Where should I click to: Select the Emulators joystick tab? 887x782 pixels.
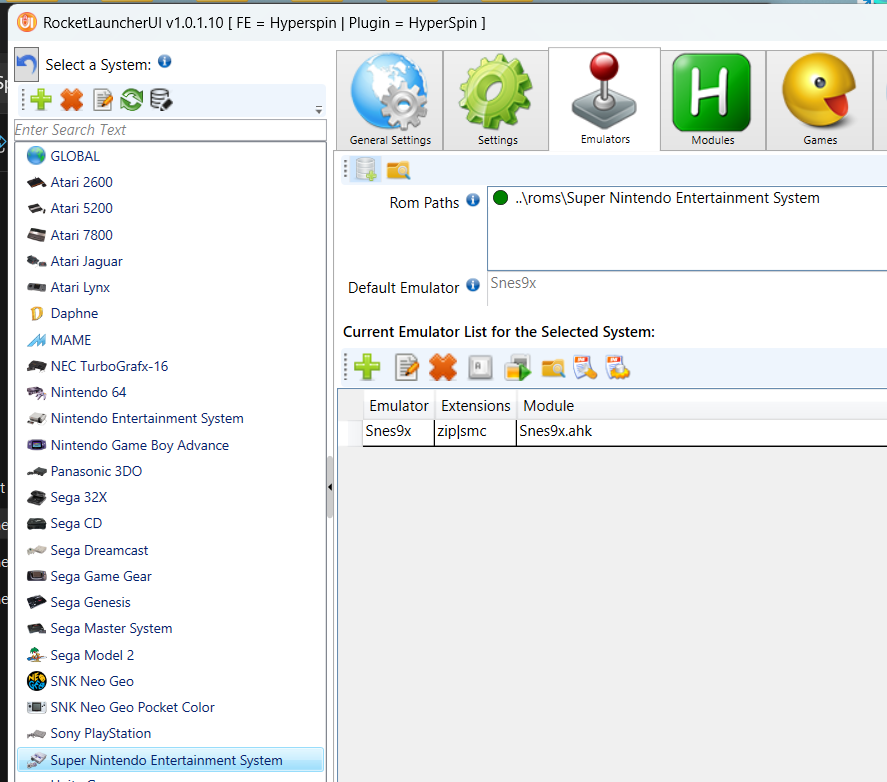tap(604, 99)
